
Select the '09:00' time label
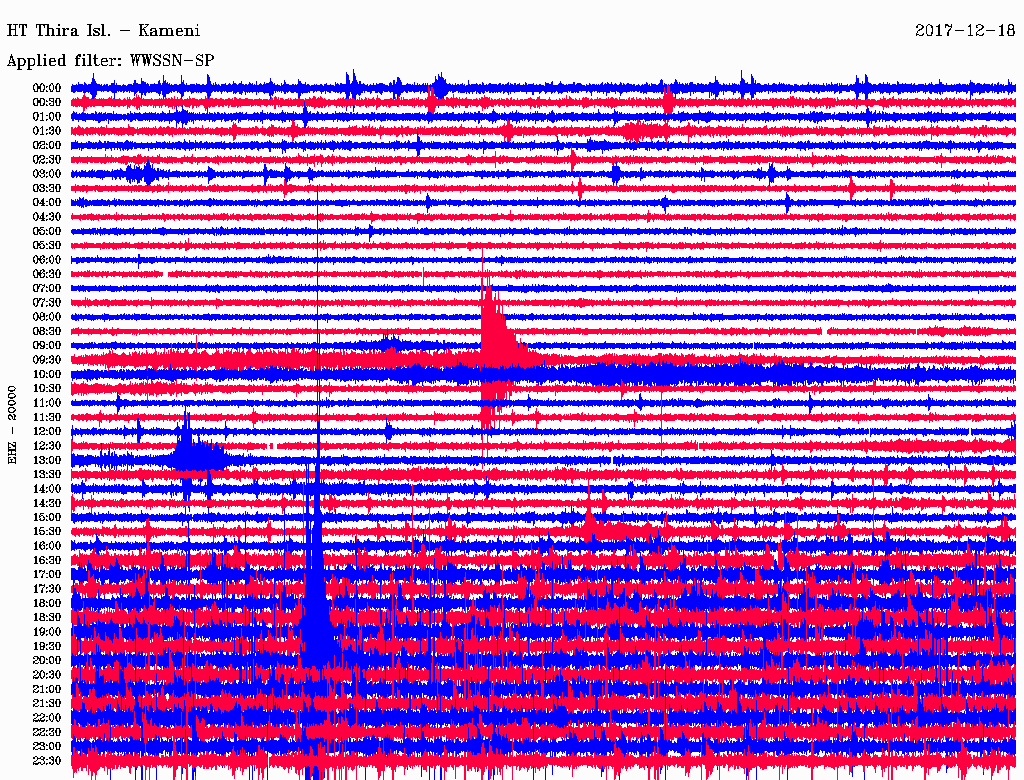47,346
